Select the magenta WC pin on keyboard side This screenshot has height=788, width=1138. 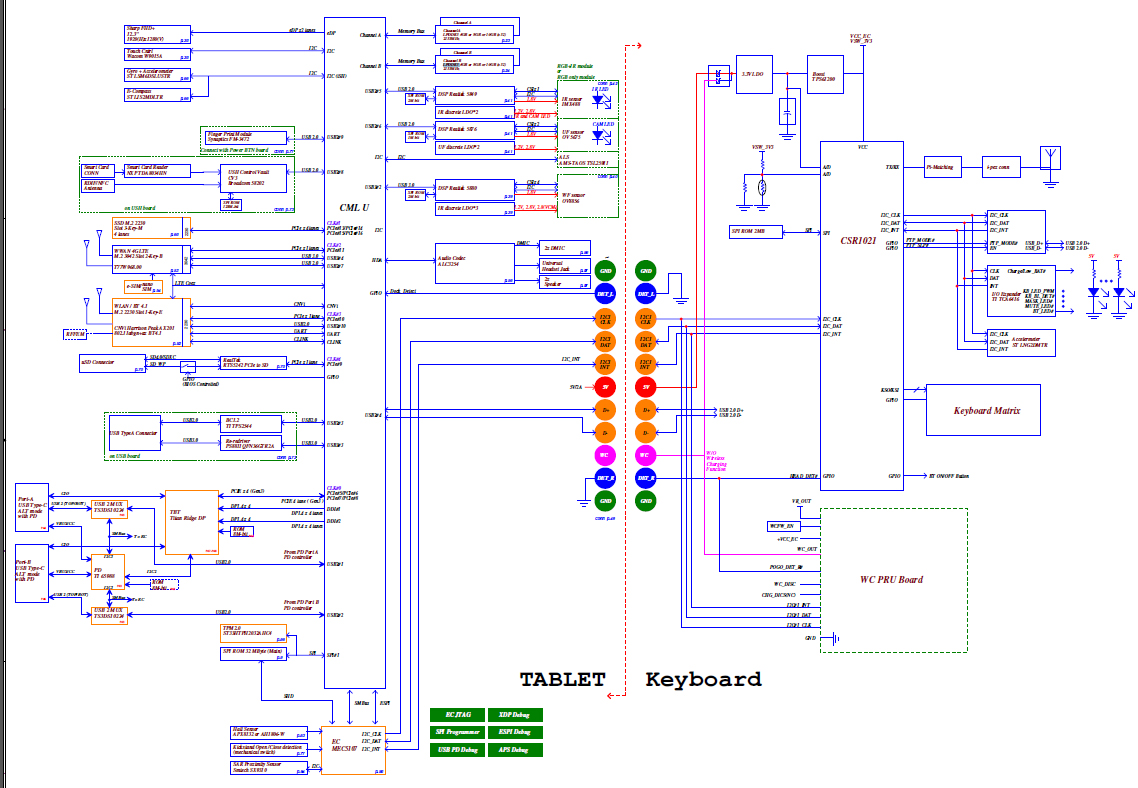coord(646,455)
